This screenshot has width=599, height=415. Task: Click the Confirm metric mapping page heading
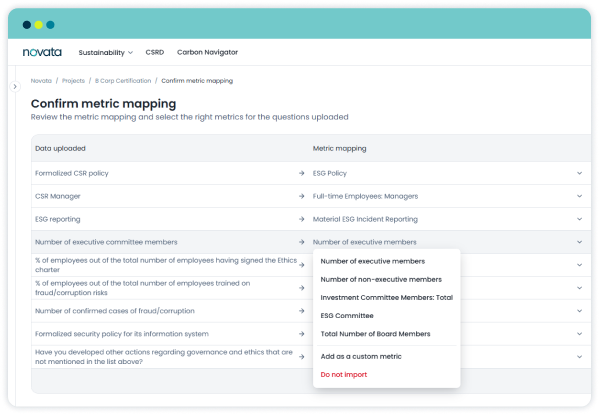(104, 104)
